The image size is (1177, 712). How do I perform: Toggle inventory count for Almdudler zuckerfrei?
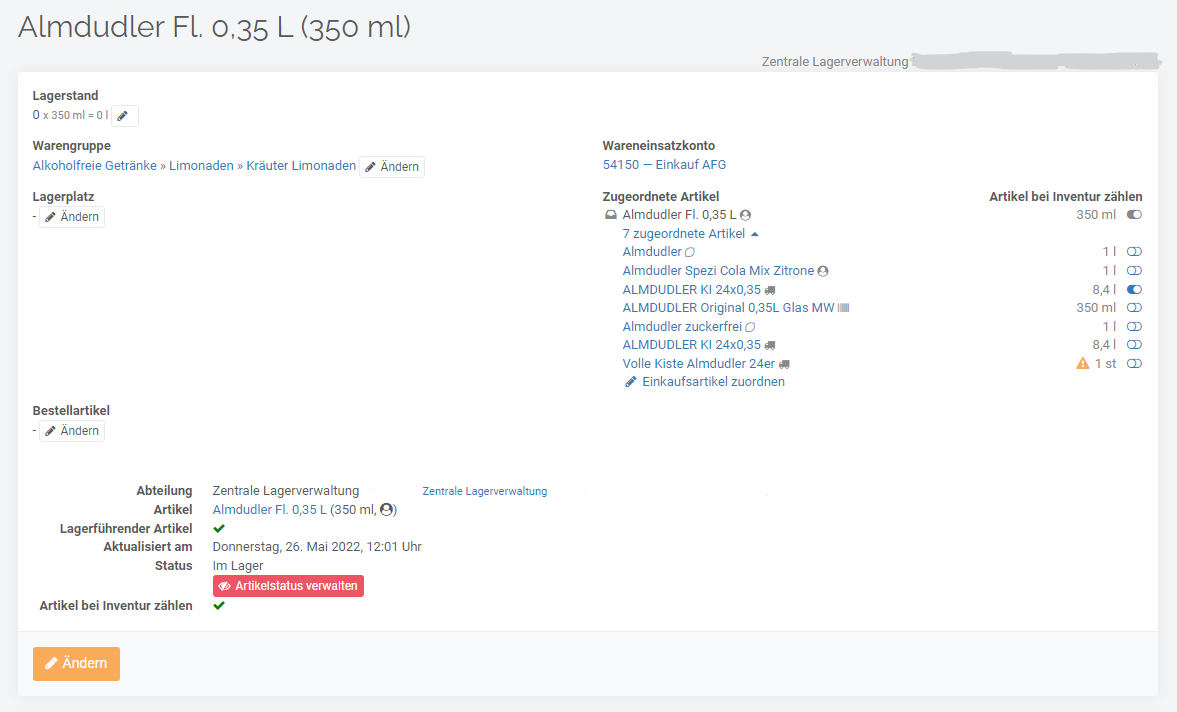coord(1134,326)
